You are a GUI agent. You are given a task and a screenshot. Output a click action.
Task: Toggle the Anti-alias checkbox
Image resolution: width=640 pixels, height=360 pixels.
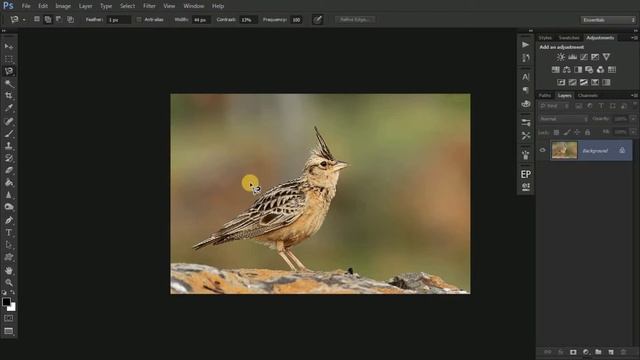point(139,20)
